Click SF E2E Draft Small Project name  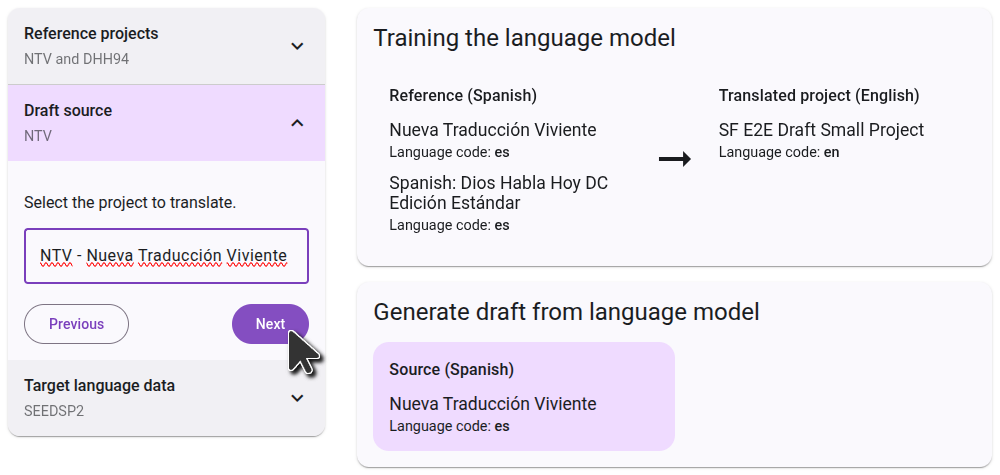pos(821,130)
